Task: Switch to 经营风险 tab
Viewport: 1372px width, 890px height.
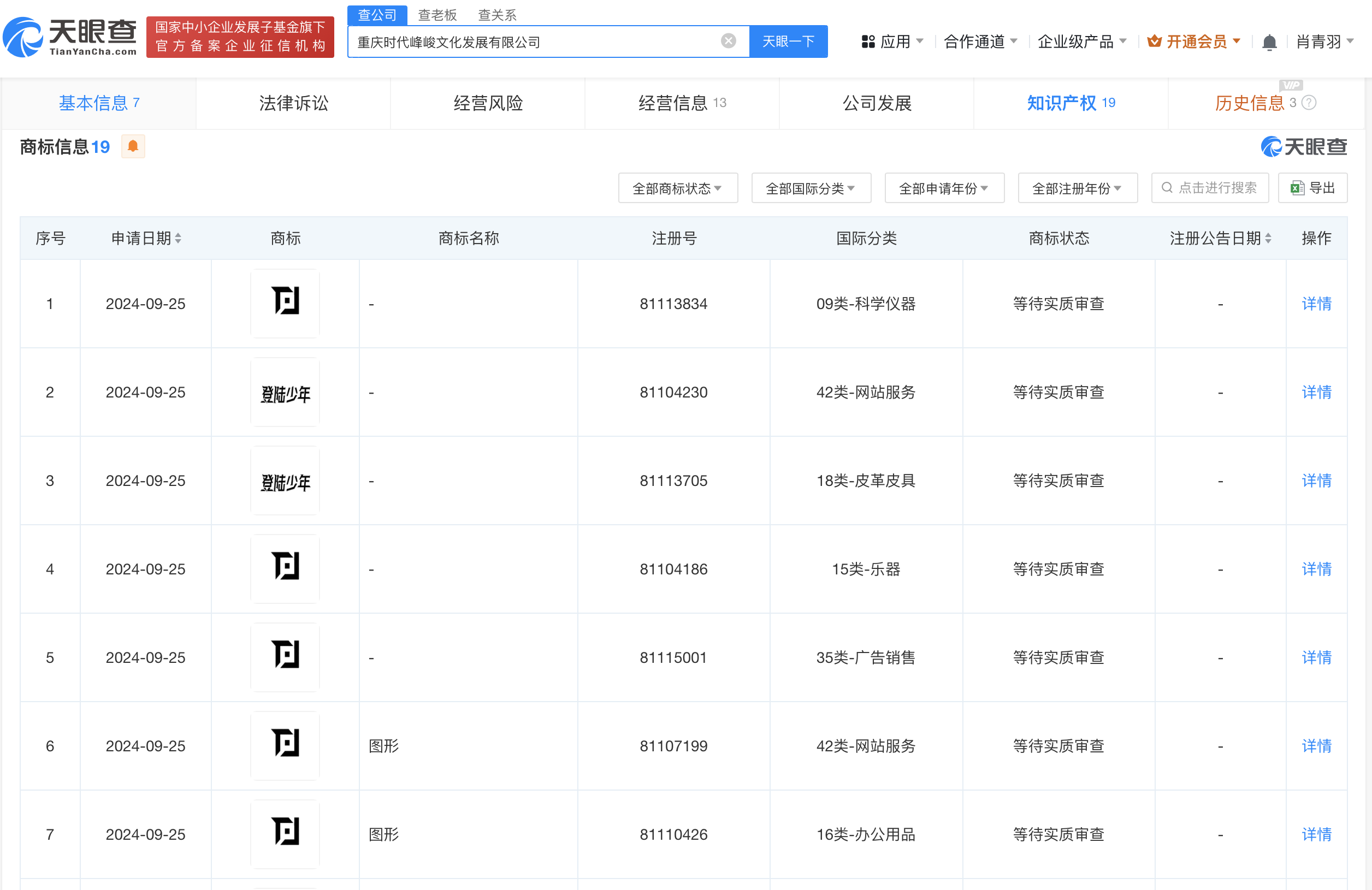Action: 488,103
